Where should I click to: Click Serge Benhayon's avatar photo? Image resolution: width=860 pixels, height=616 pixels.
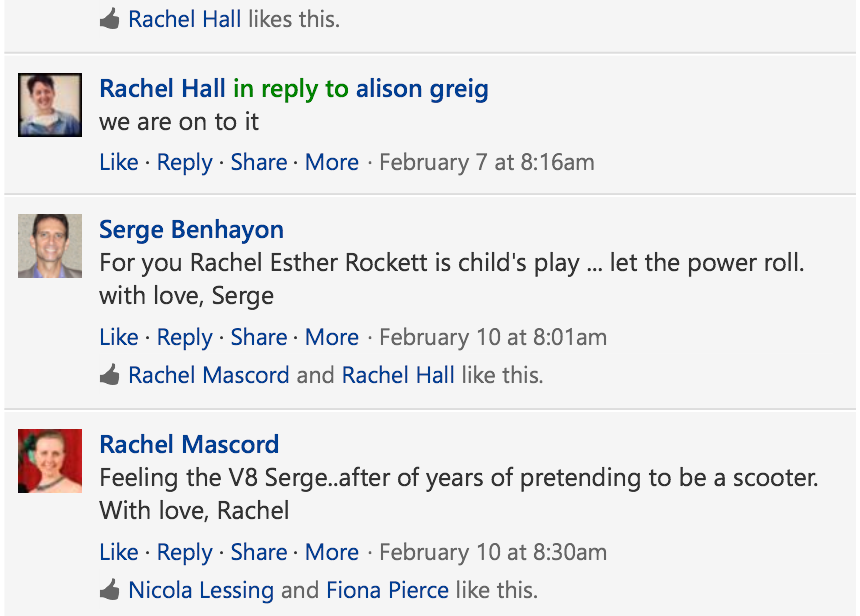[50, 245]
